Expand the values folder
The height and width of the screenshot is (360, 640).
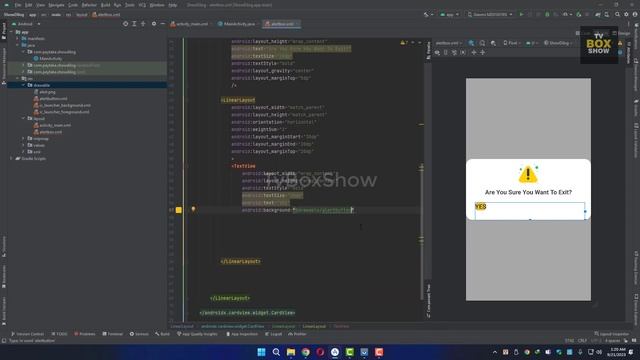23,145
